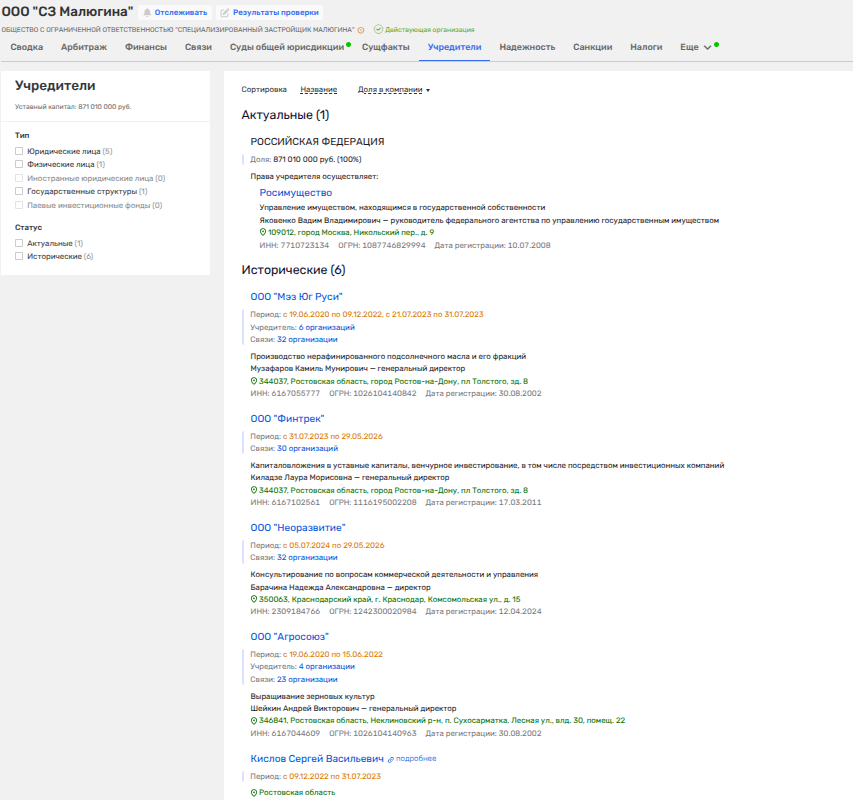This screenshot has height=800, width=853.
Task: Click the ИНН: 6167055777 value
Action: (285, 393)
